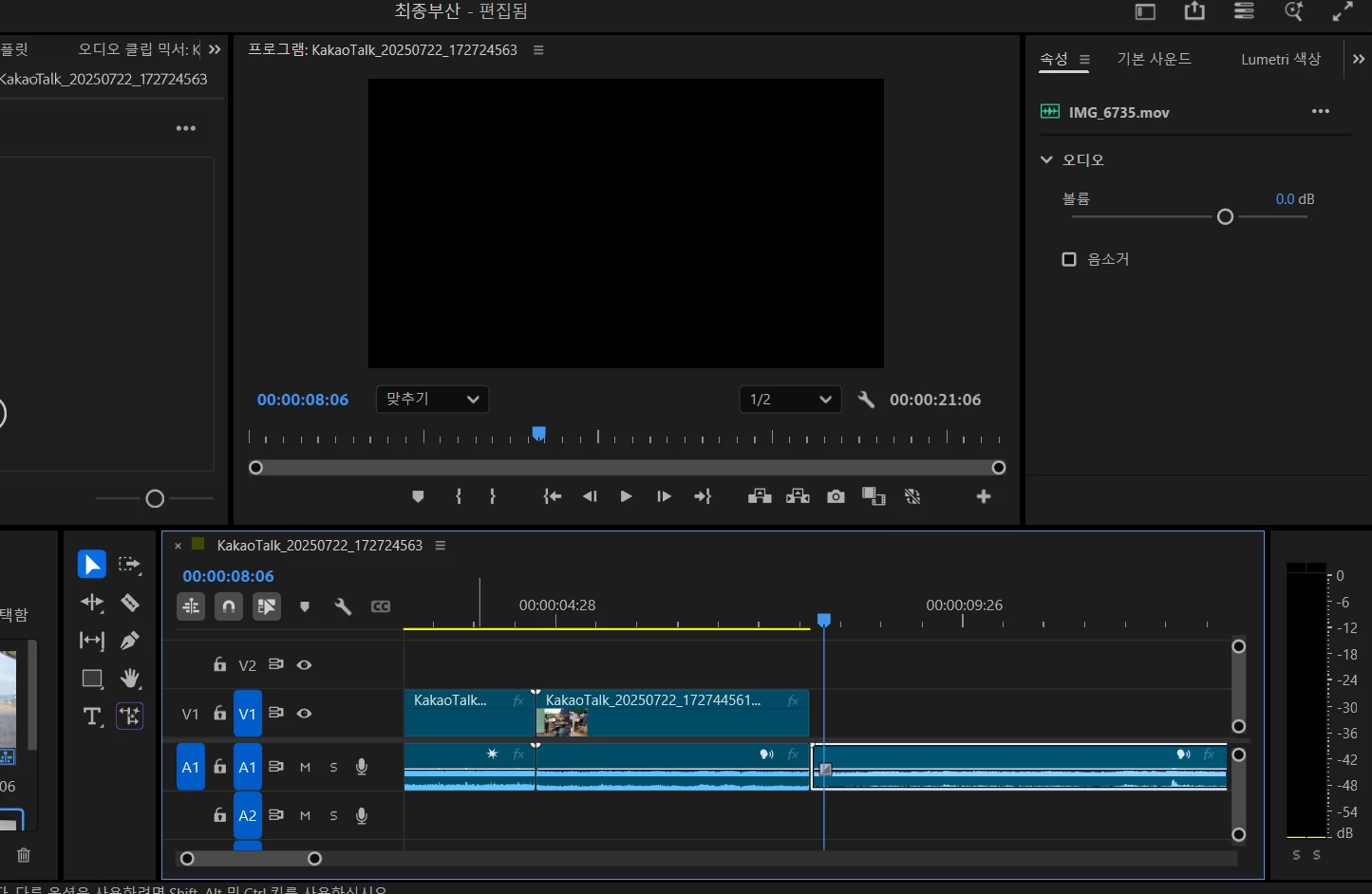This screenshot has height=894, width=1372.
Task: Open IMG_6735.mov more options menu
Action: pyautogui.click(x=1321, y=112)
